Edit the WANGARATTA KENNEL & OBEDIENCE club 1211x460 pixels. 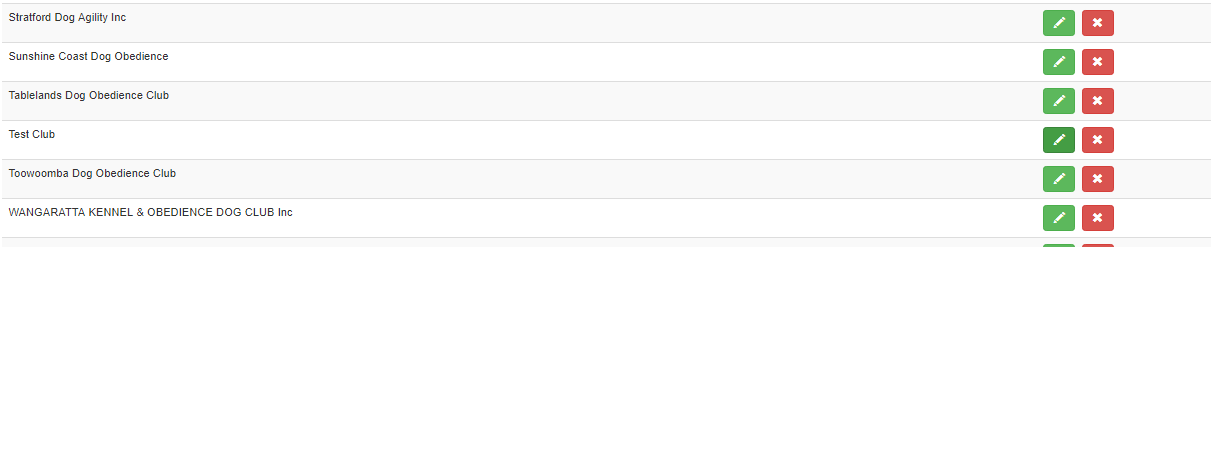pyautogui.click(x=1059, y=218)
